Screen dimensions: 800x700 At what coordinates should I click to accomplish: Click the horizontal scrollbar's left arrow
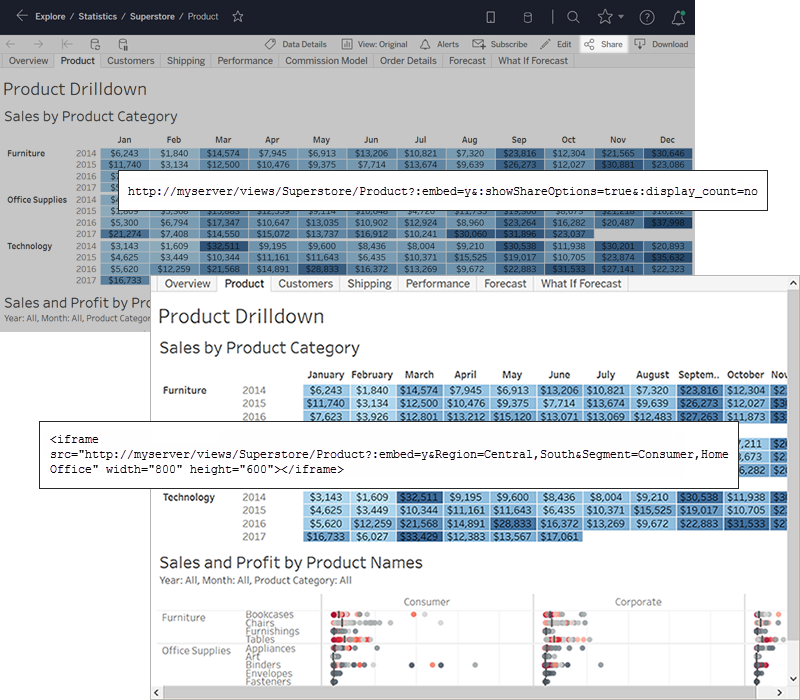(x=157, y=692)
